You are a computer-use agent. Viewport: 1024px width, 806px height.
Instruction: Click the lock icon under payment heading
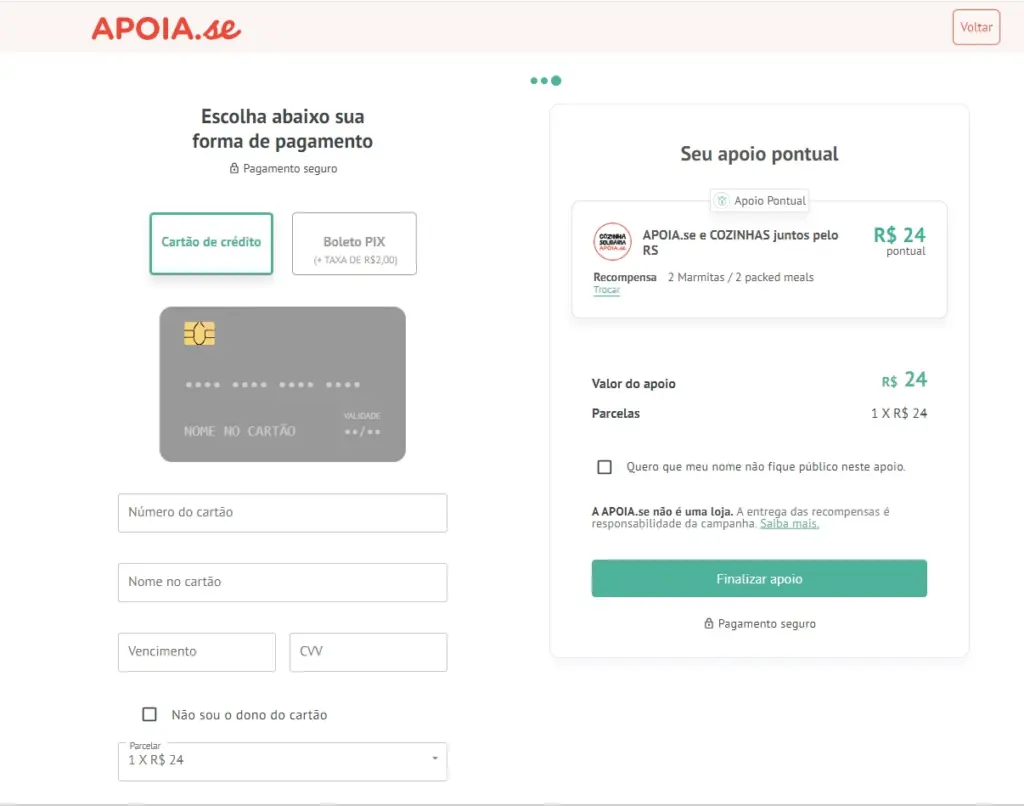234,169
